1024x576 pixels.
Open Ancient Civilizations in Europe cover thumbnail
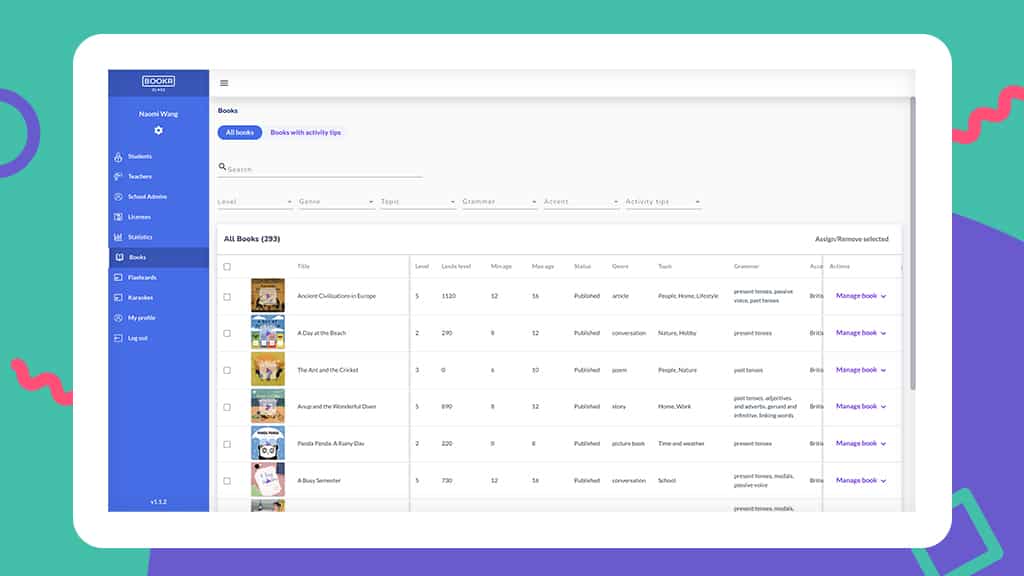click(268, 295)
